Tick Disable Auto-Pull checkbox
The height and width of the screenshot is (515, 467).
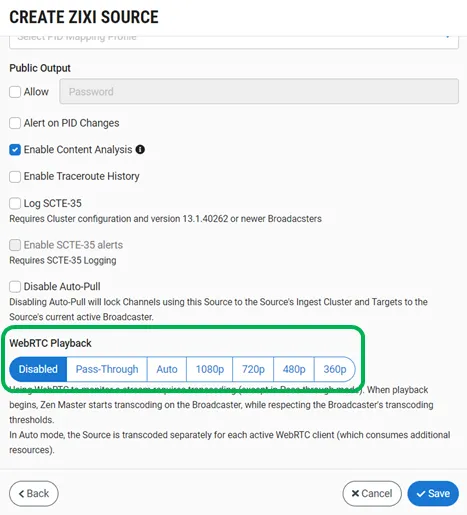(15, 286)
